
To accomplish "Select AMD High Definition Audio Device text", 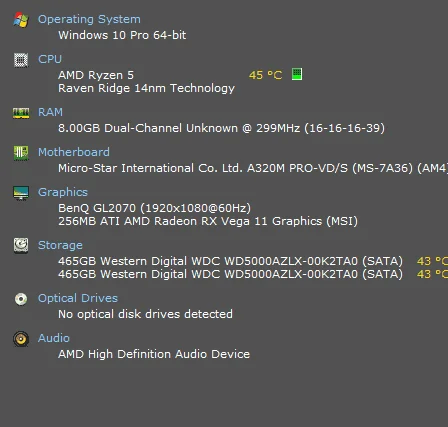I will point(154,354).
